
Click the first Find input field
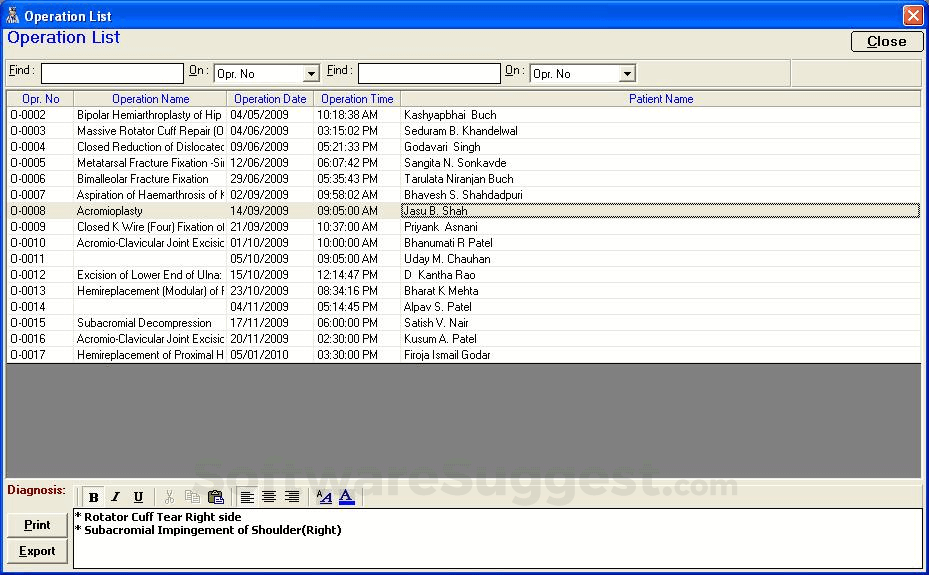112,74
